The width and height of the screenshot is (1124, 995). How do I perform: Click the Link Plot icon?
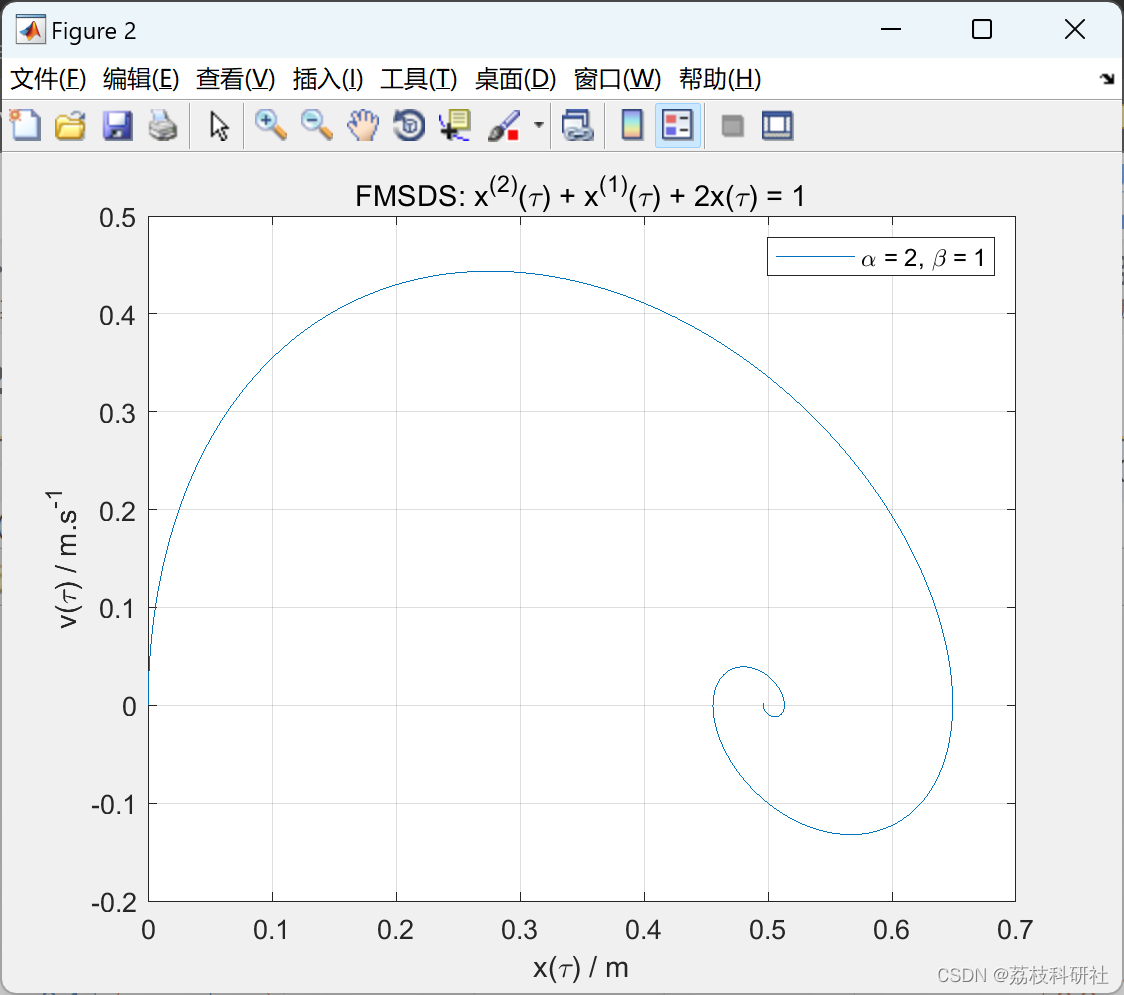578,125
